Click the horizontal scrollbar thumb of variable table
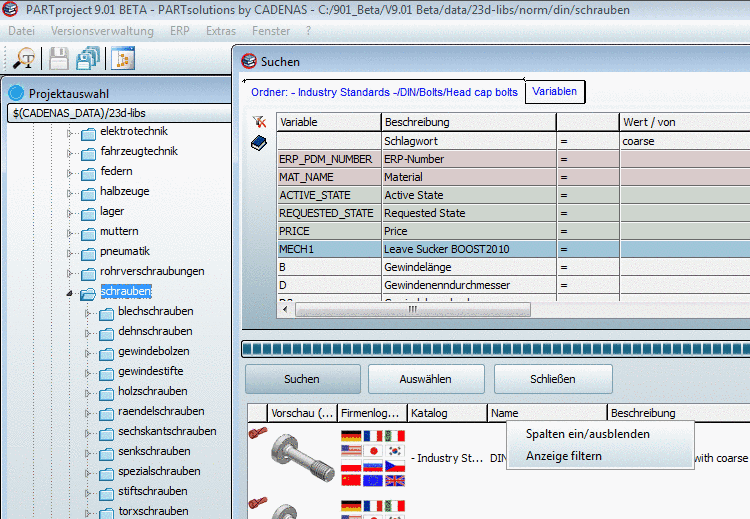The height and width of the screenshot is (519, 750). pyautogui.click(x=413, y=309)
